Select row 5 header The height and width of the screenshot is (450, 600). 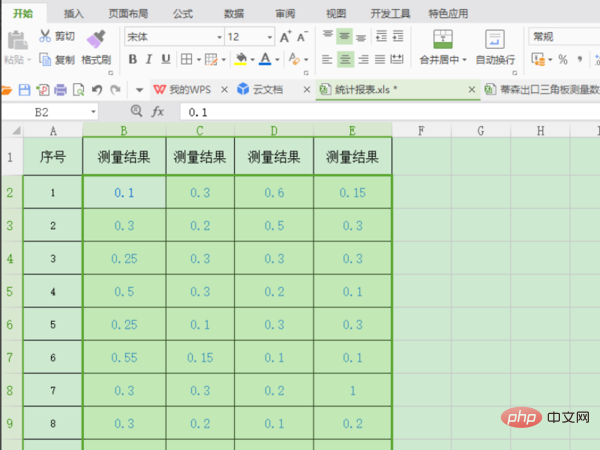click(10, 292)
